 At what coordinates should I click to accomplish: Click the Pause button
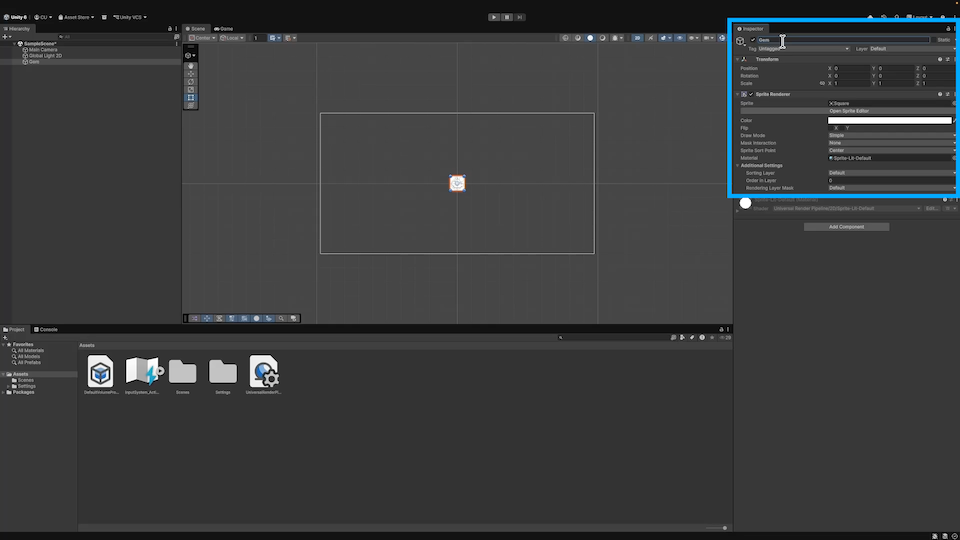(x=507, y=17)
